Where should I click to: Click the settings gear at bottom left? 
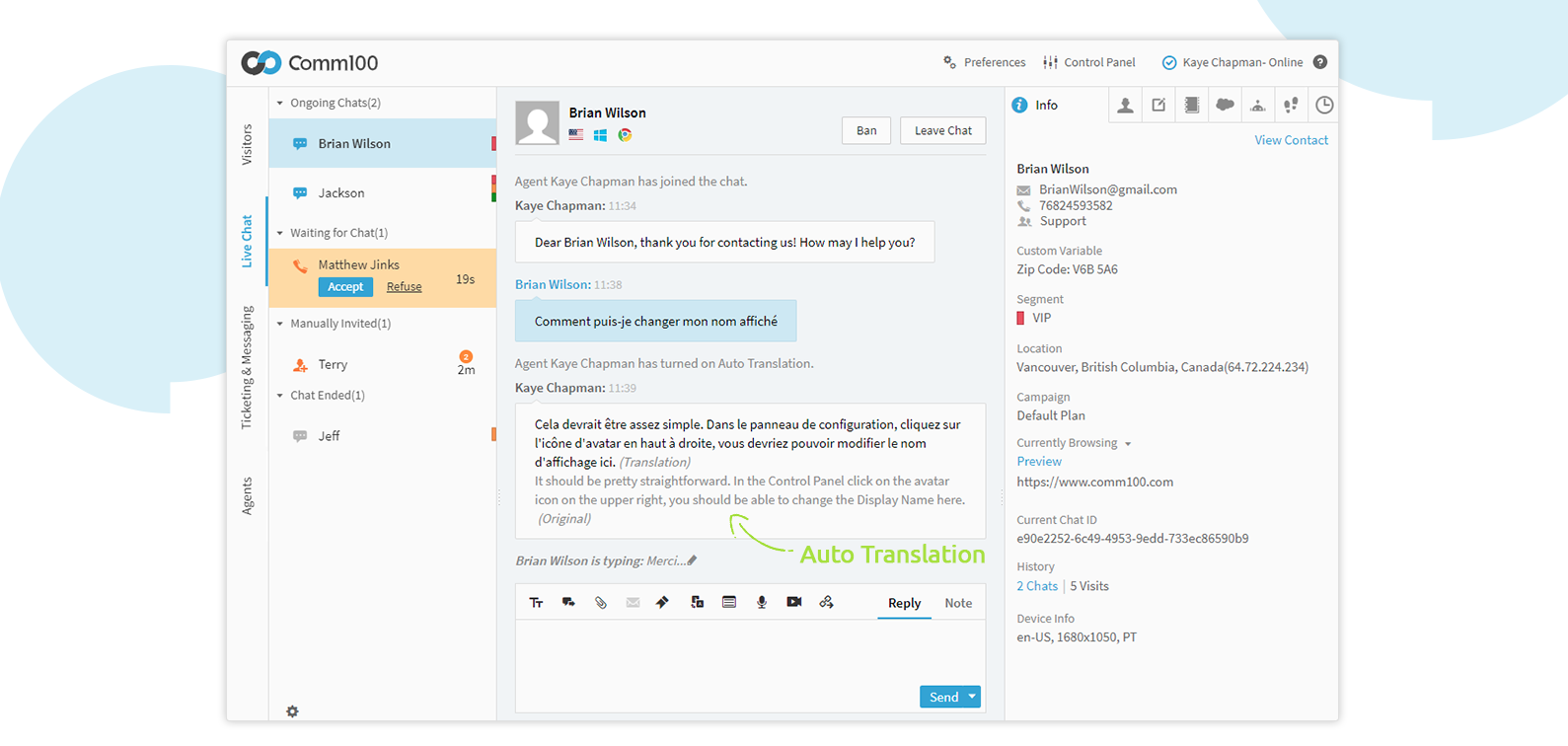[292, 711]
